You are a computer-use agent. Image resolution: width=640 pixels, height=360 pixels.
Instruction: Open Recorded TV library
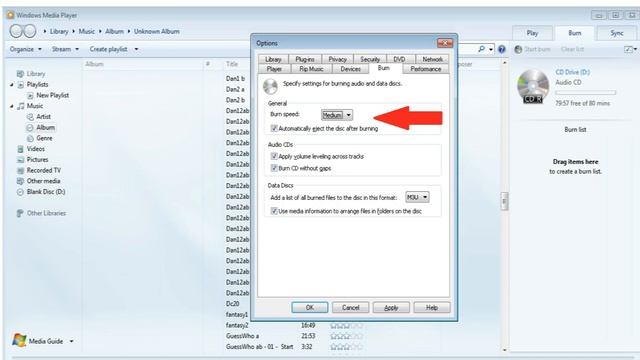(43, 170)
